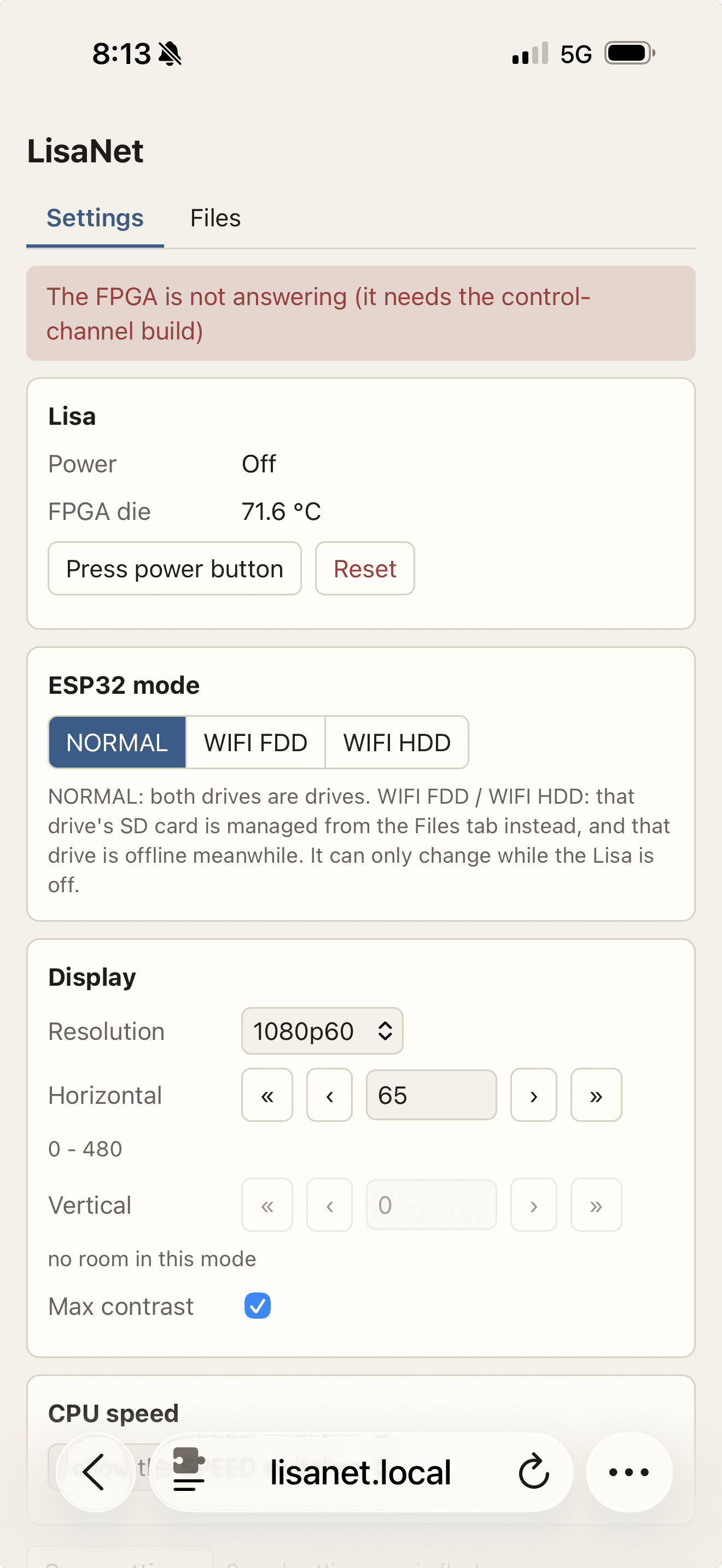Switch ESP32 mode to WIFI HDD
722x1568 pixels.
[x=397, y=742]
